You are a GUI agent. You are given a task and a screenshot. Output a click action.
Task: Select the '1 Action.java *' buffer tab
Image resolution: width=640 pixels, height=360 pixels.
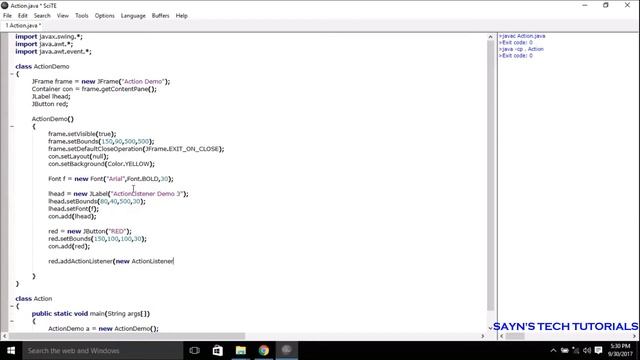click(x=23, y=25)
